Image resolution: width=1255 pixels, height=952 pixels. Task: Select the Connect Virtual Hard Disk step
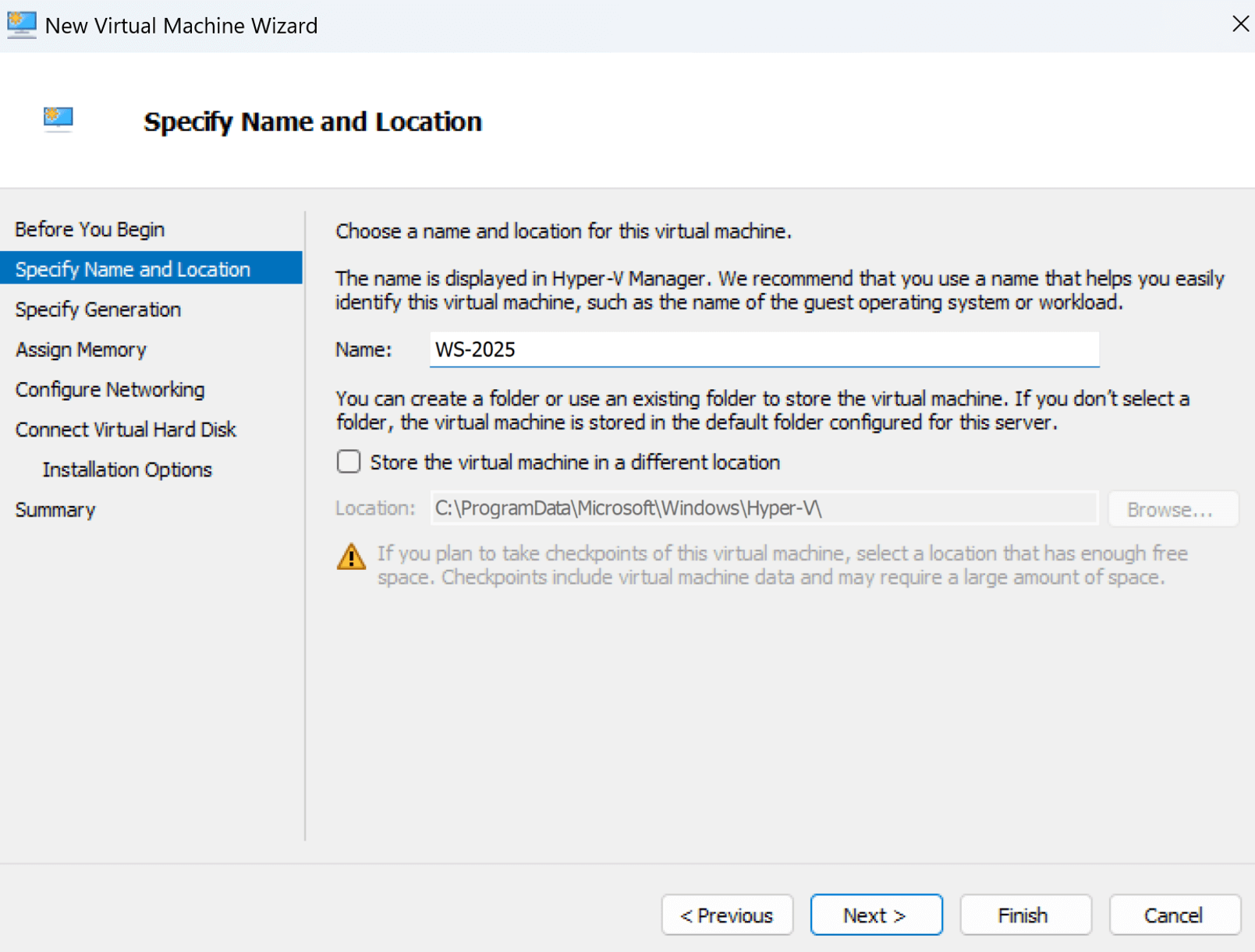126,430
